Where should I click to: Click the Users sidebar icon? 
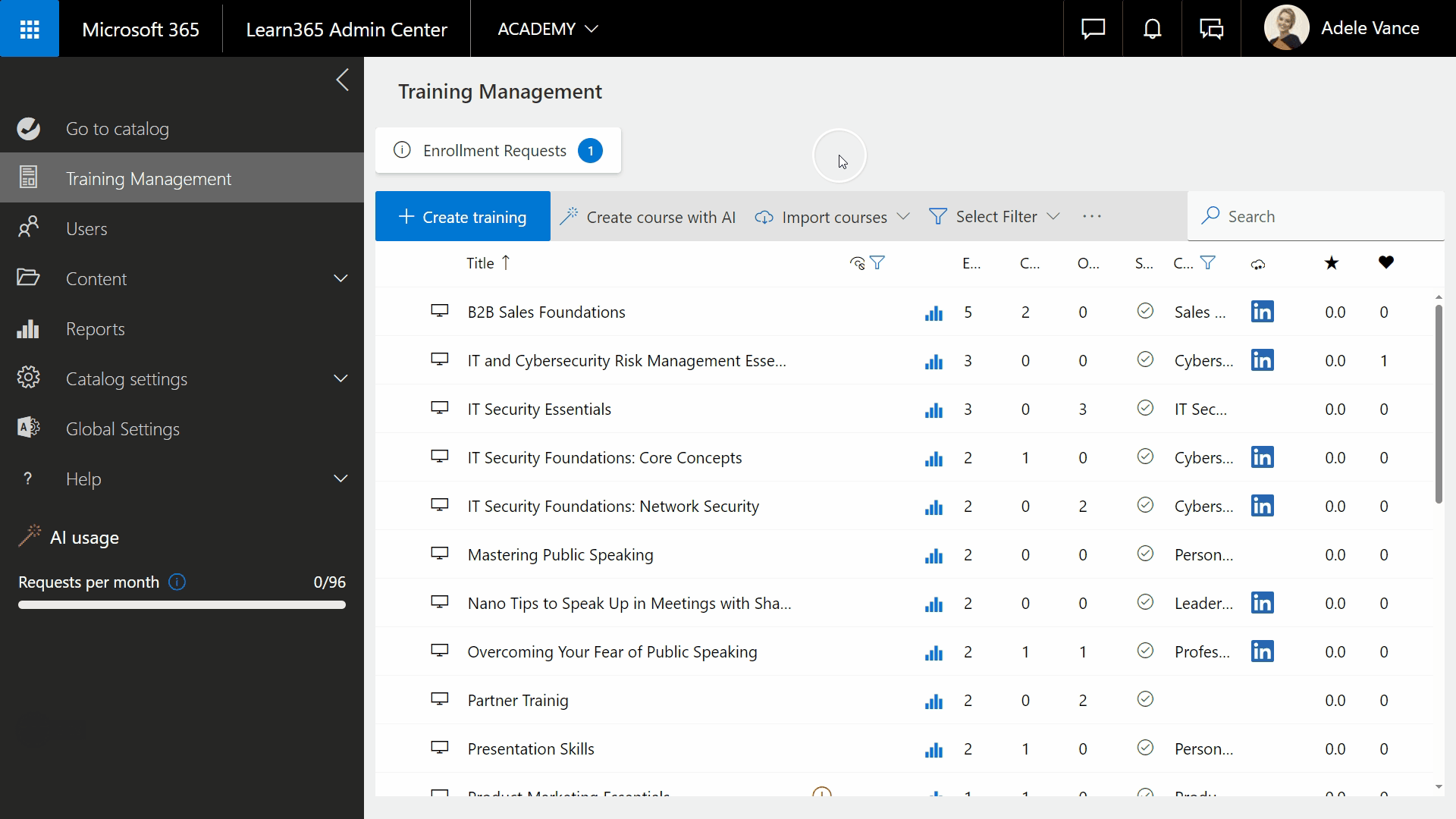29,227
